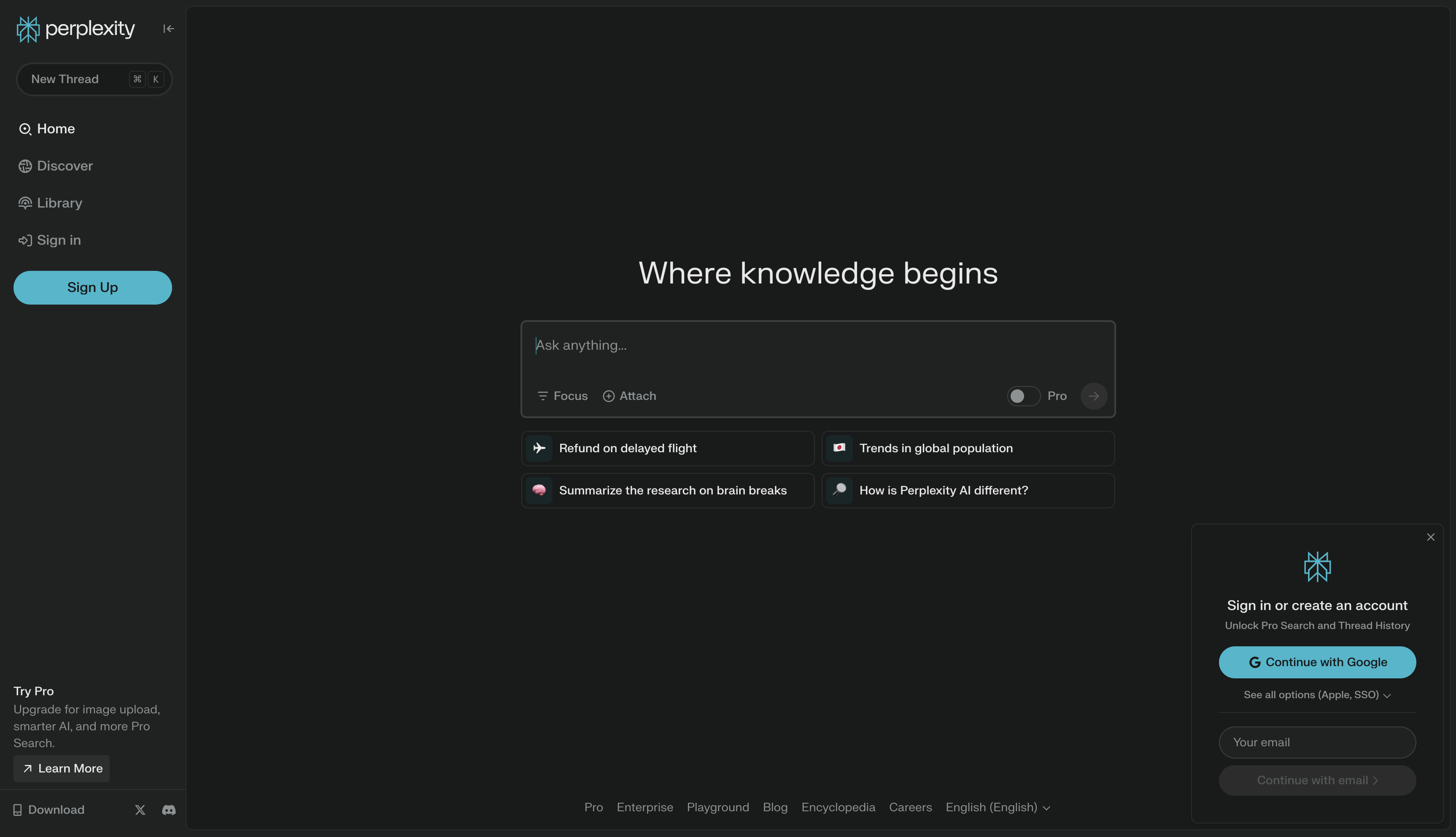The width and height of the screenshot is (1456, 837).
Task: Click the X (Twitter) icon
Action: pos(140,810)
